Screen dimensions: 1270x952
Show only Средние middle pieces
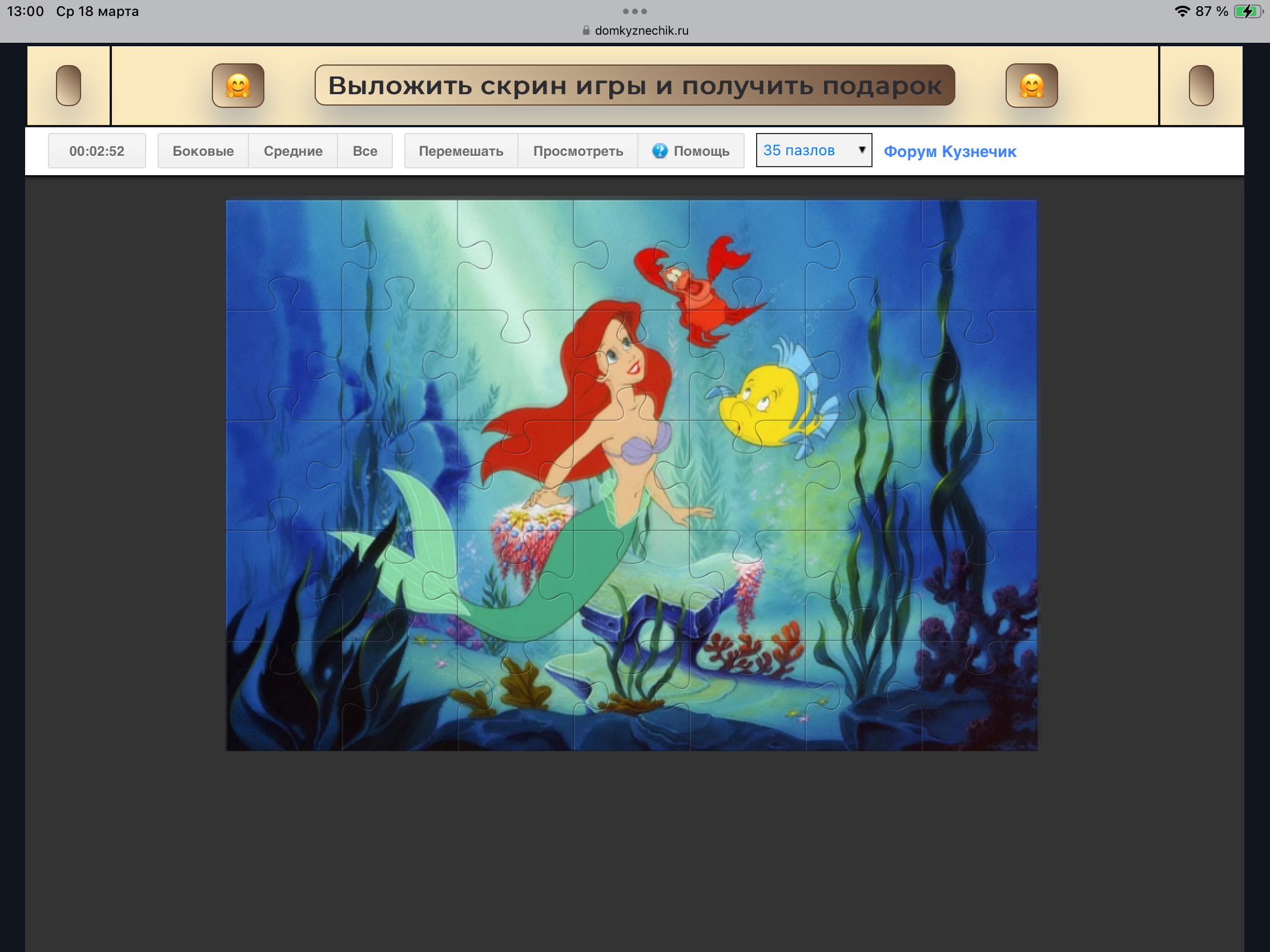click(293, 151)
